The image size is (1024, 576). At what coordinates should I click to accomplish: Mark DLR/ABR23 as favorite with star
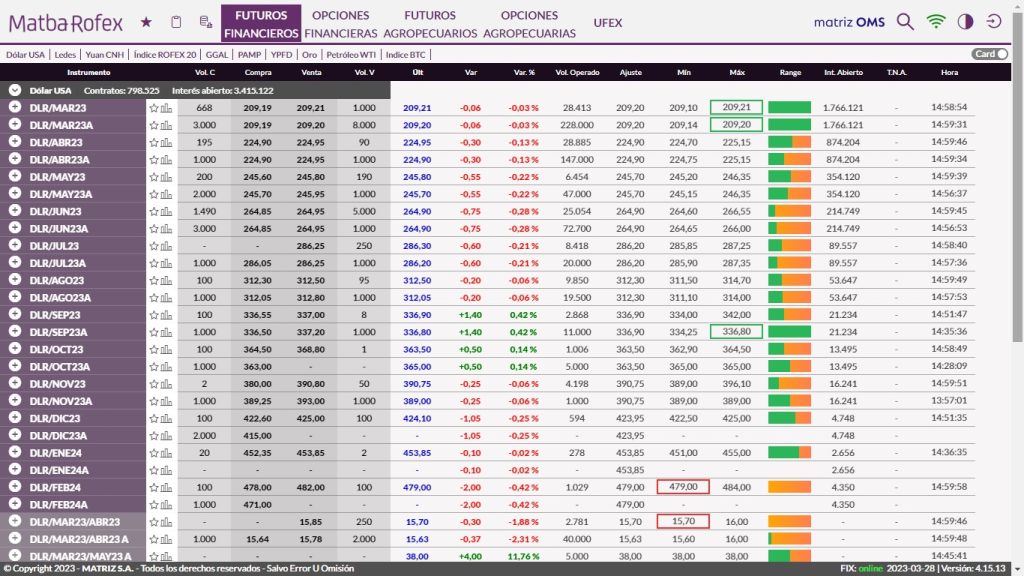pyautogui.click(x=154, y=142)
